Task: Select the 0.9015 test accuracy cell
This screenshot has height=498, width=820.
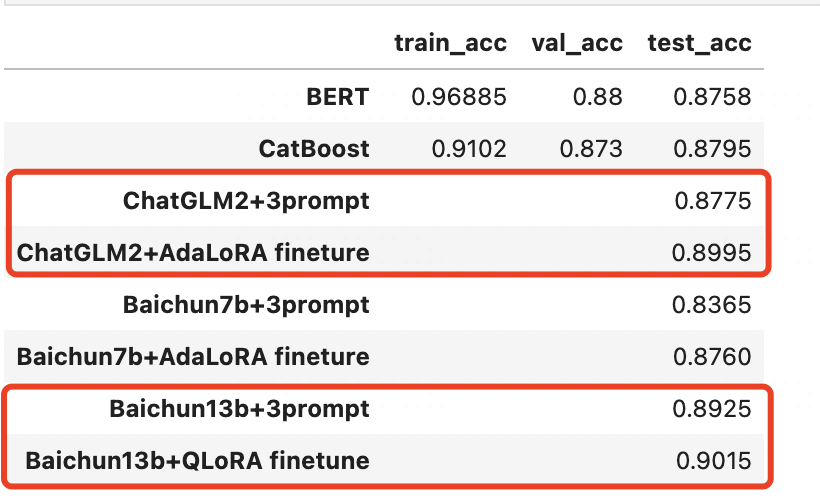Action: click(713, 461)
